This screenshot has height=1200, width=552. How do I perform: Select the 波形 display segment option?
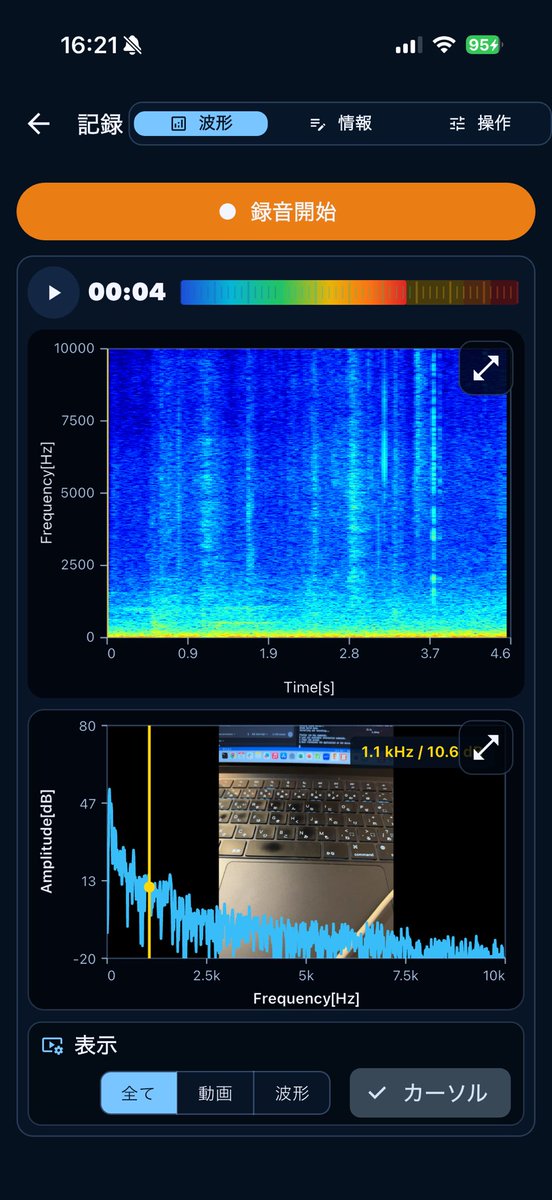pyautogui.click(x=292, y=1093)
